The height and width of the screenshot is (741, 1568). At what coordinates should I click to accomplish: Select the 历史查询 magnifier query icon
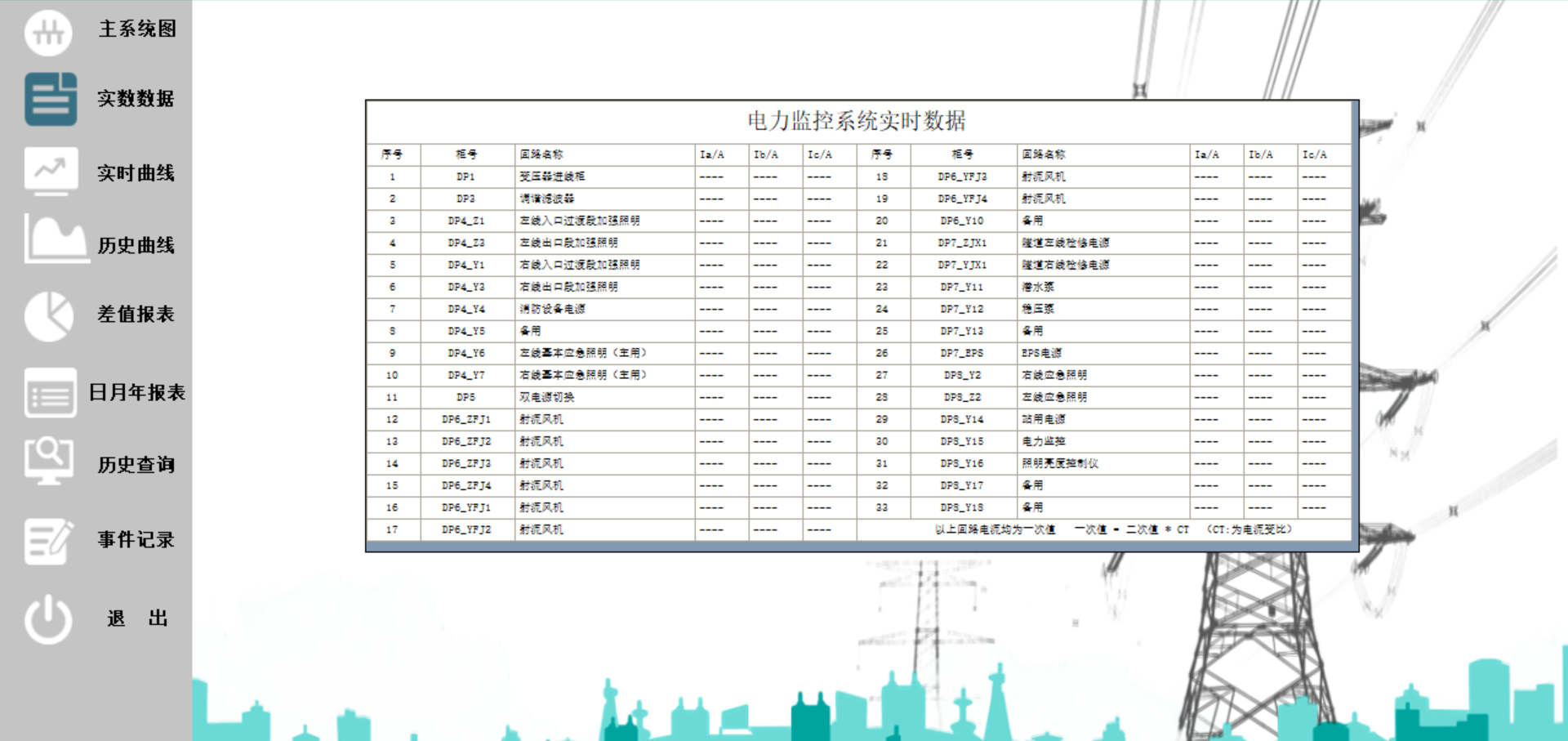49,462
